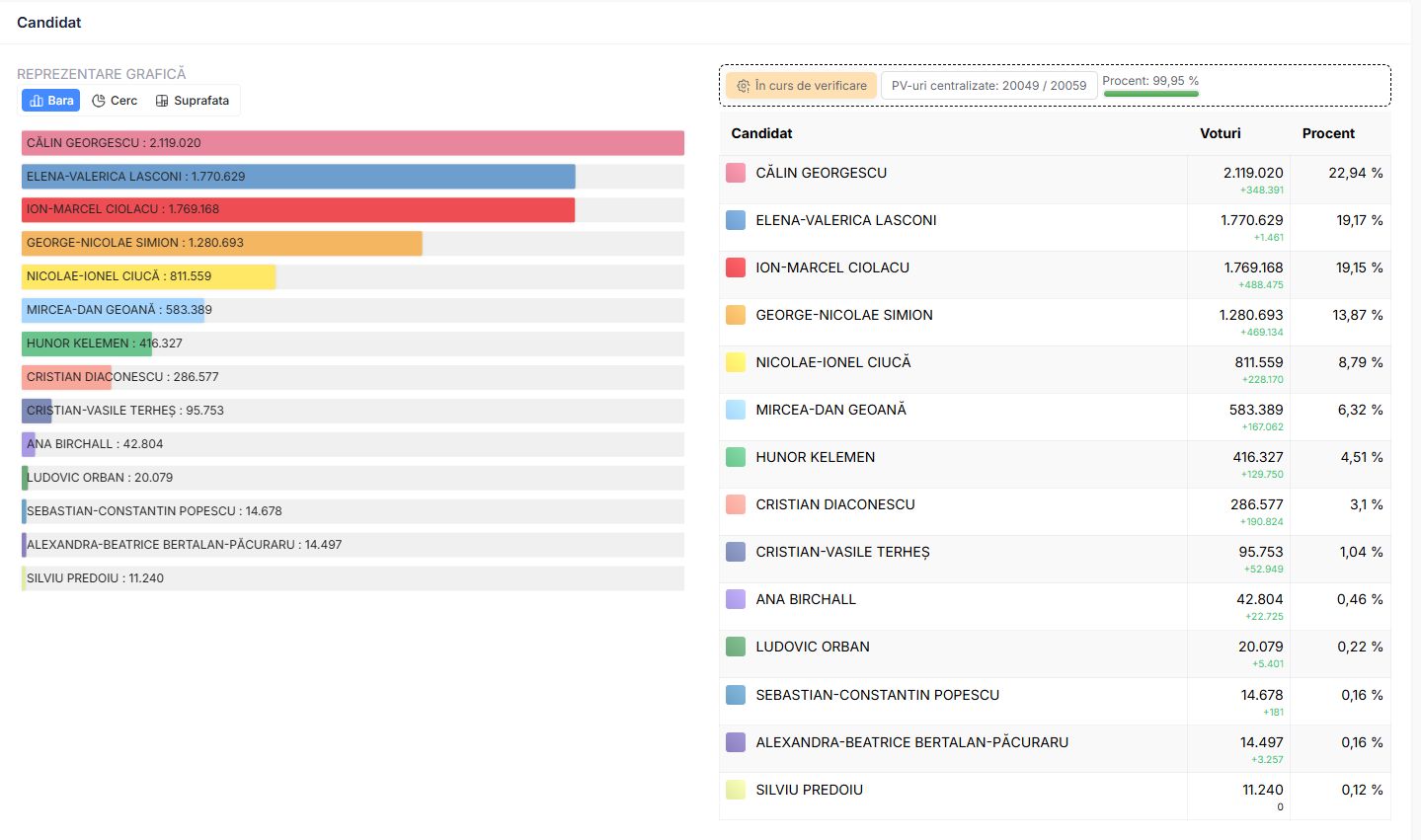Click the 'În curs de verificare' status badge
Viewport: 1421px width, 840px height.
(801, 86)
